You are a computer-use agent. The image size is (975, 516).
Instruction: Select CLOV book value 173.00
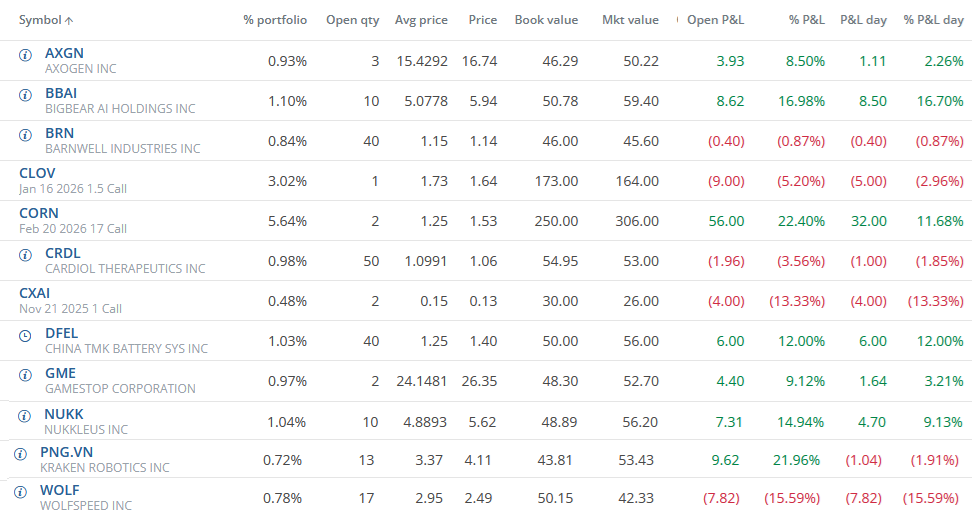(x=557, y=182)
